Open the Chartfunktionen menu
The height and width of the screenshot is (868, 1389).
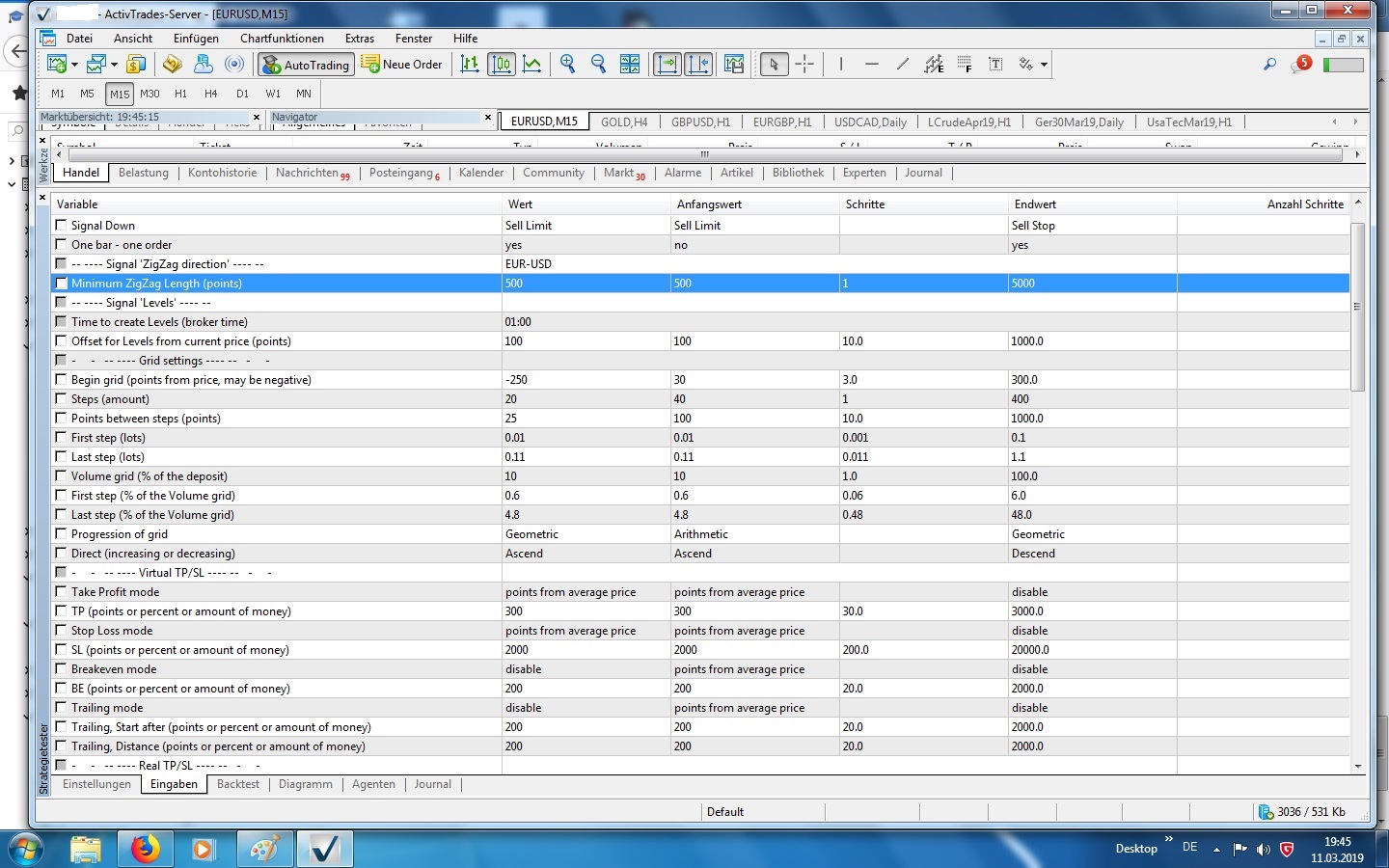coord(282,39)
